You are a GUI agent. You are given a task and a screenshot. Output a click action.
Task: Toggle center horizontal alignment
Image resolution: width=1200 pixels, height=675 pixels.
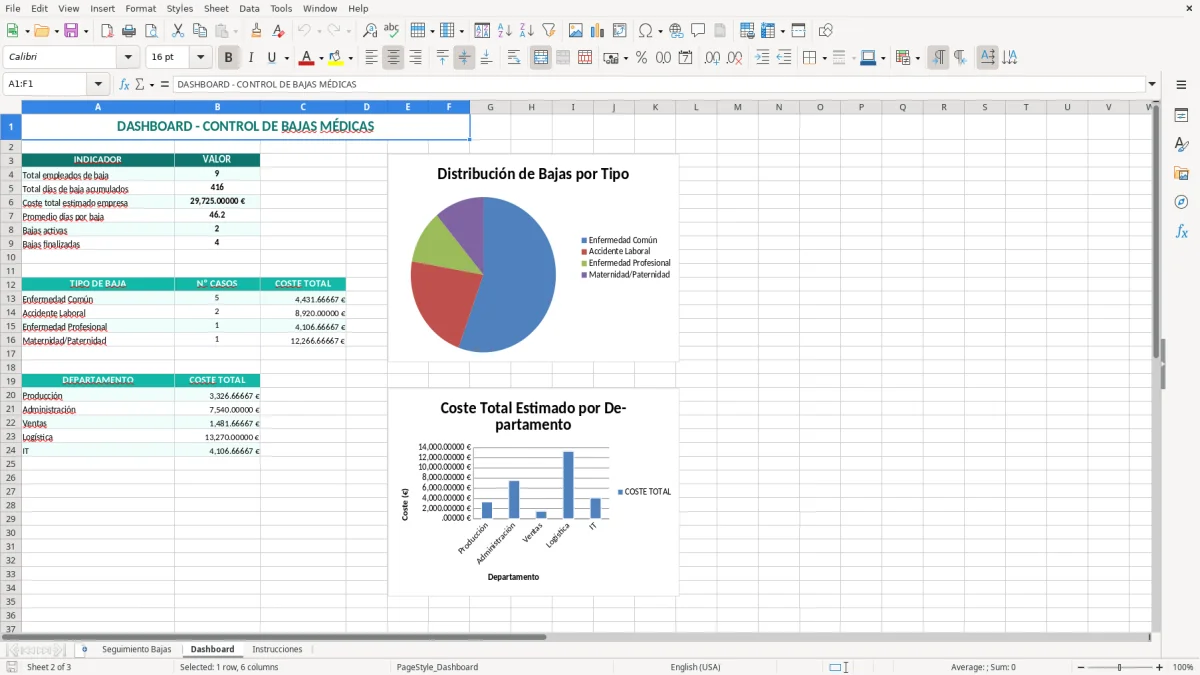point(393,58)
